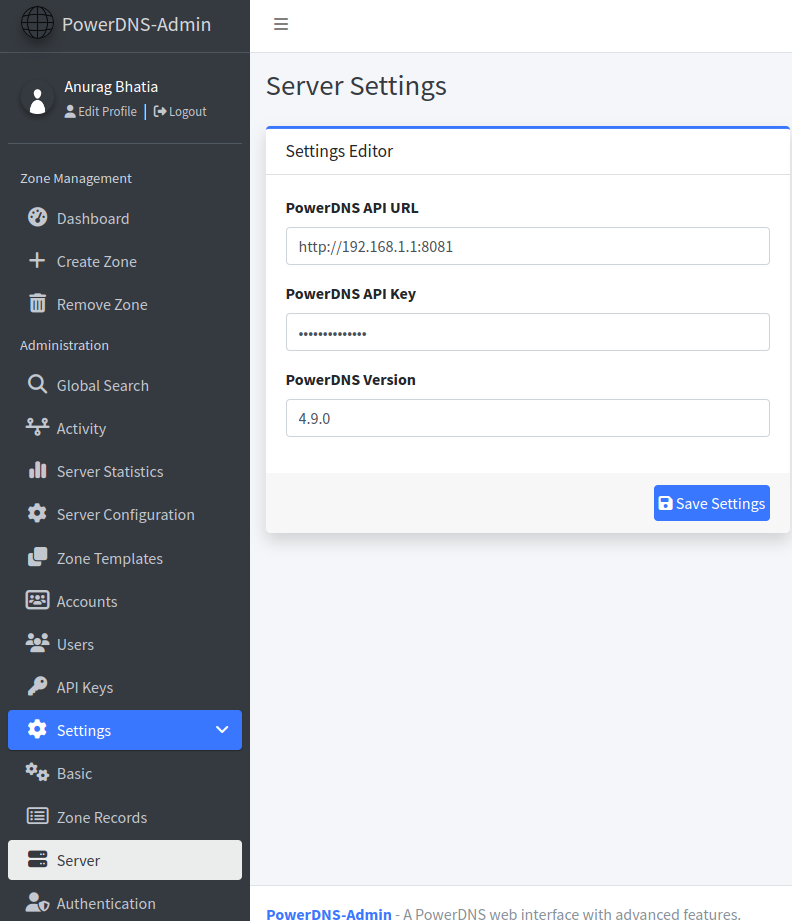
Task: Click the user avatar icon
Action: point(37,99)
